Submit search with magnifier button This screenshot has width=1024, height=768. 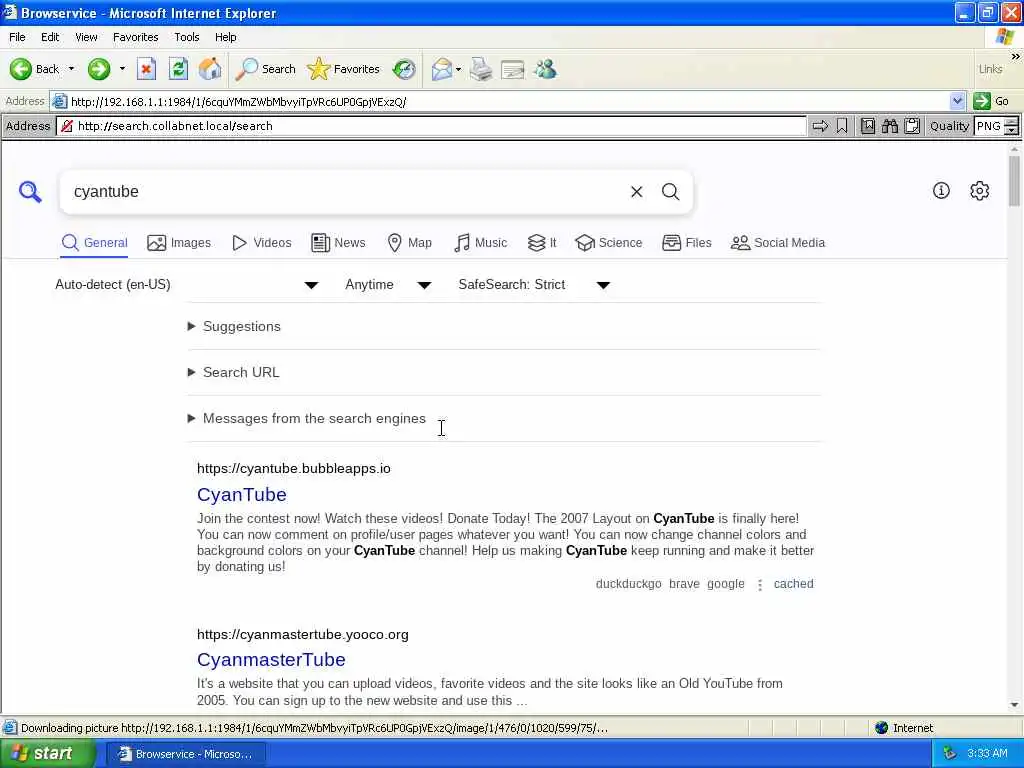point(671,191)
